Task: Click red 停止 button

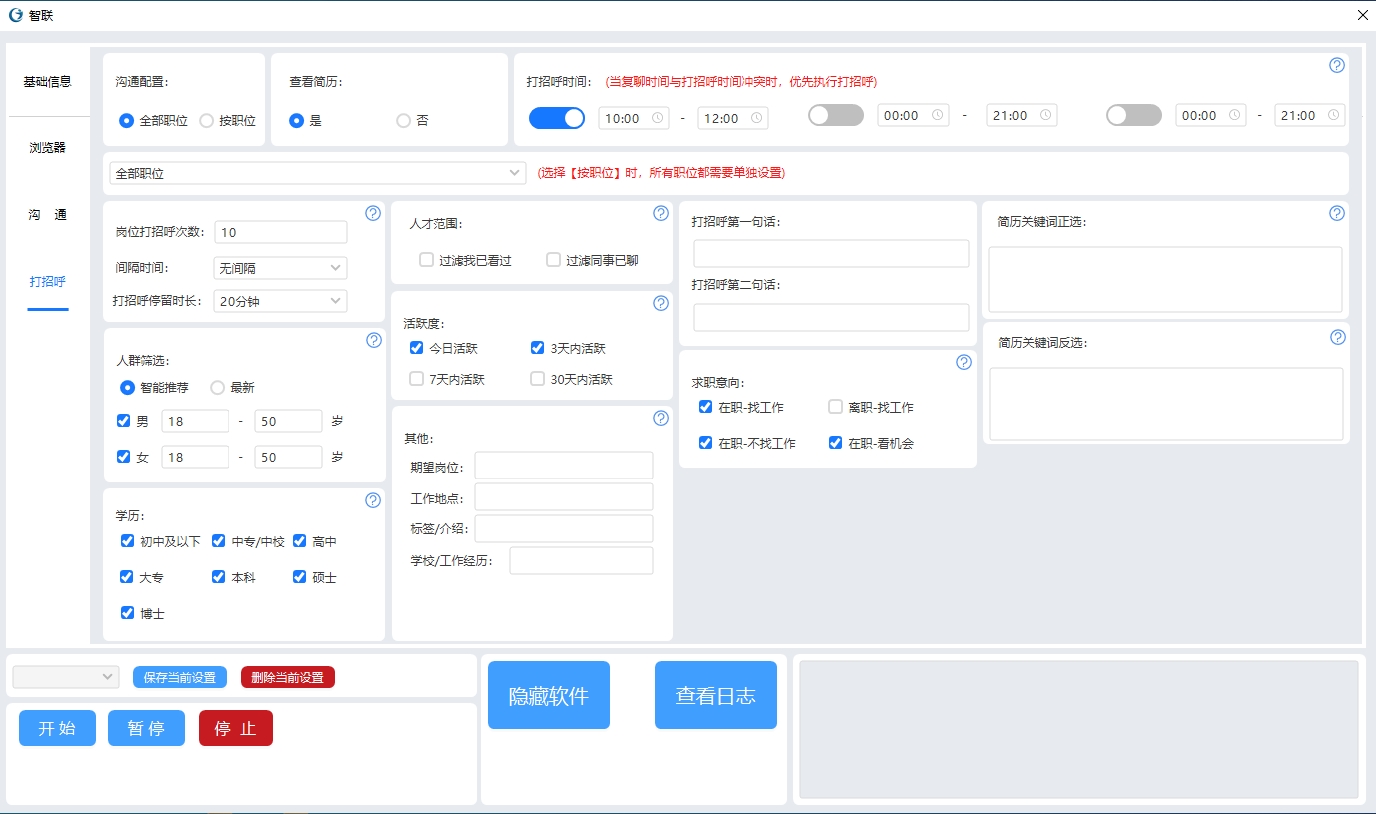Action: (236, 728)
